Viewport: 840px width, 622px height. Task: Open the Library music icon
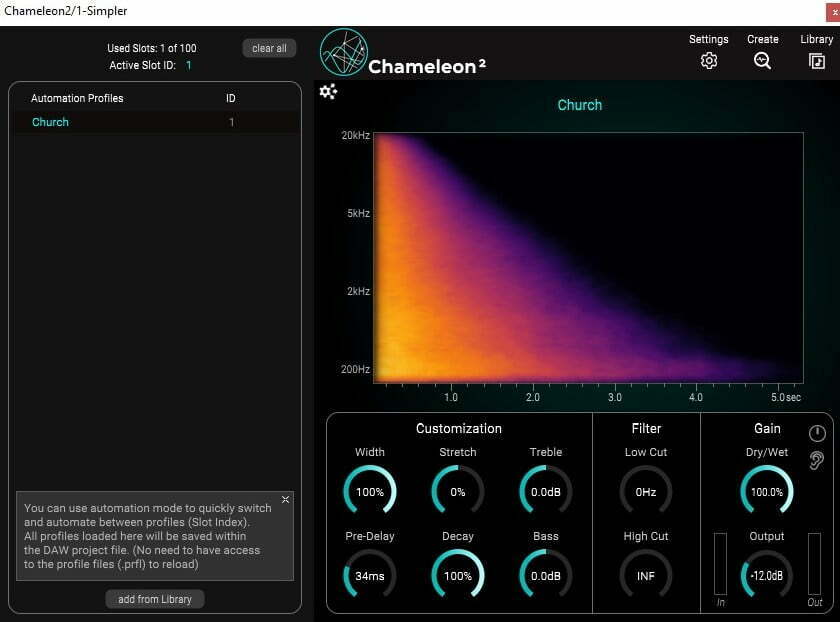817,61
